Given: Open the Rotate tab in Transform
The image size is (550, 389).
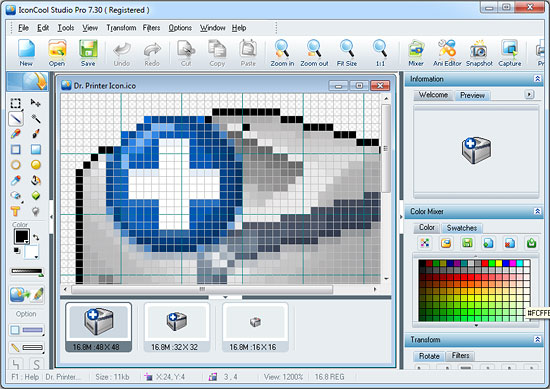Looking at the screenshot, I should [x=429, y=356].
